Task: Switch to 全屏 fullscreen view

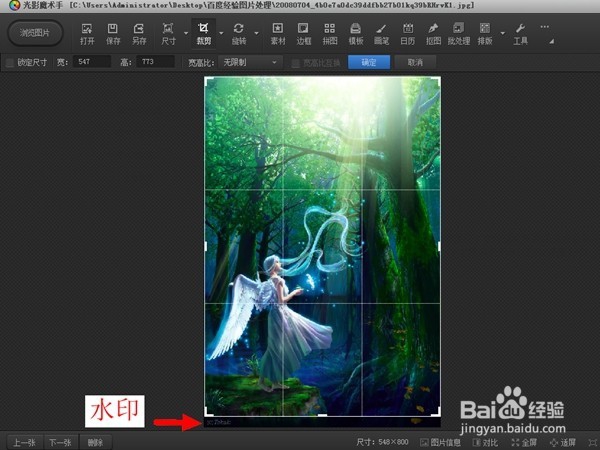Action: 524,442
